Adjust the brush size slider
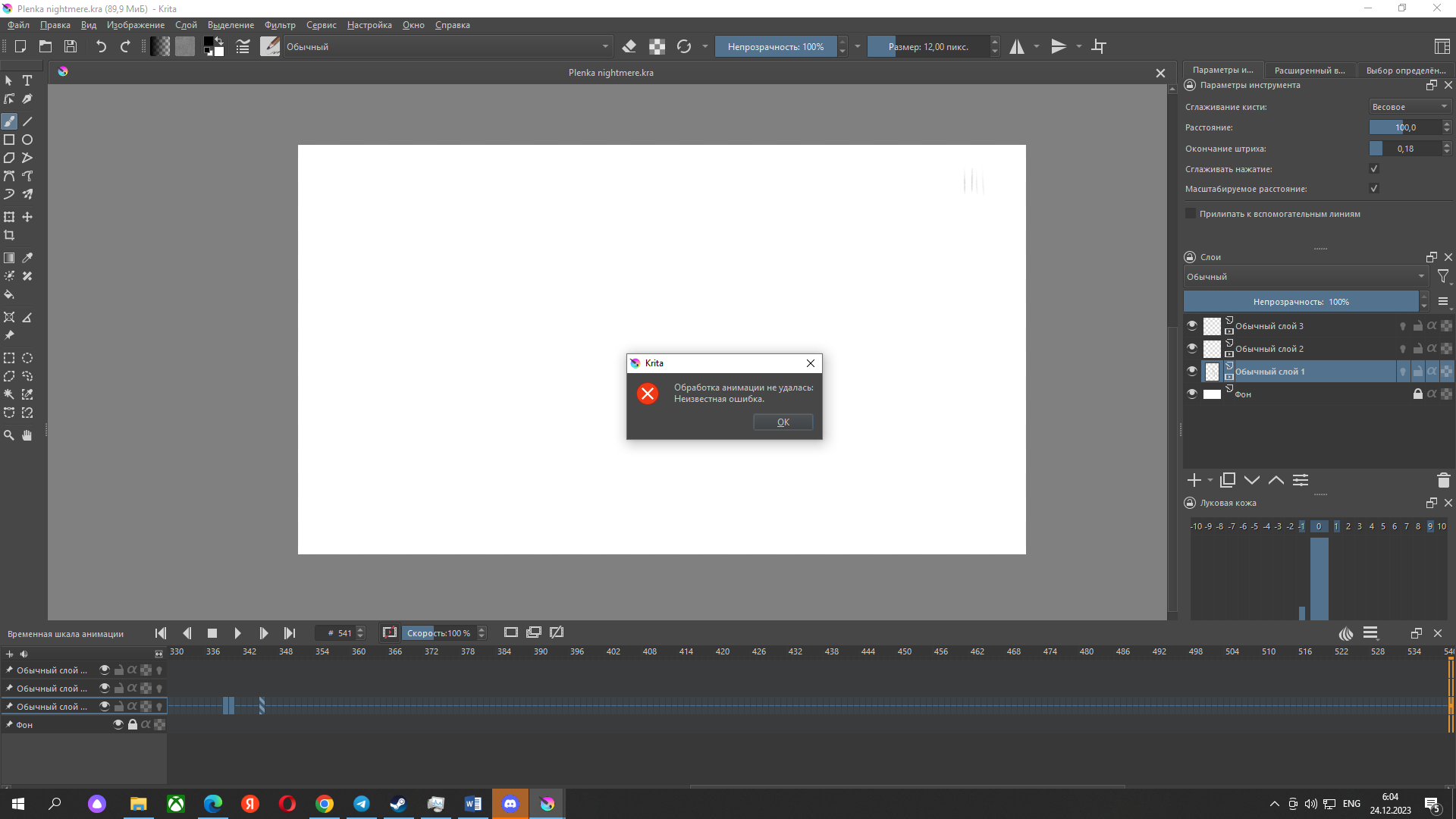 (928, 46)
